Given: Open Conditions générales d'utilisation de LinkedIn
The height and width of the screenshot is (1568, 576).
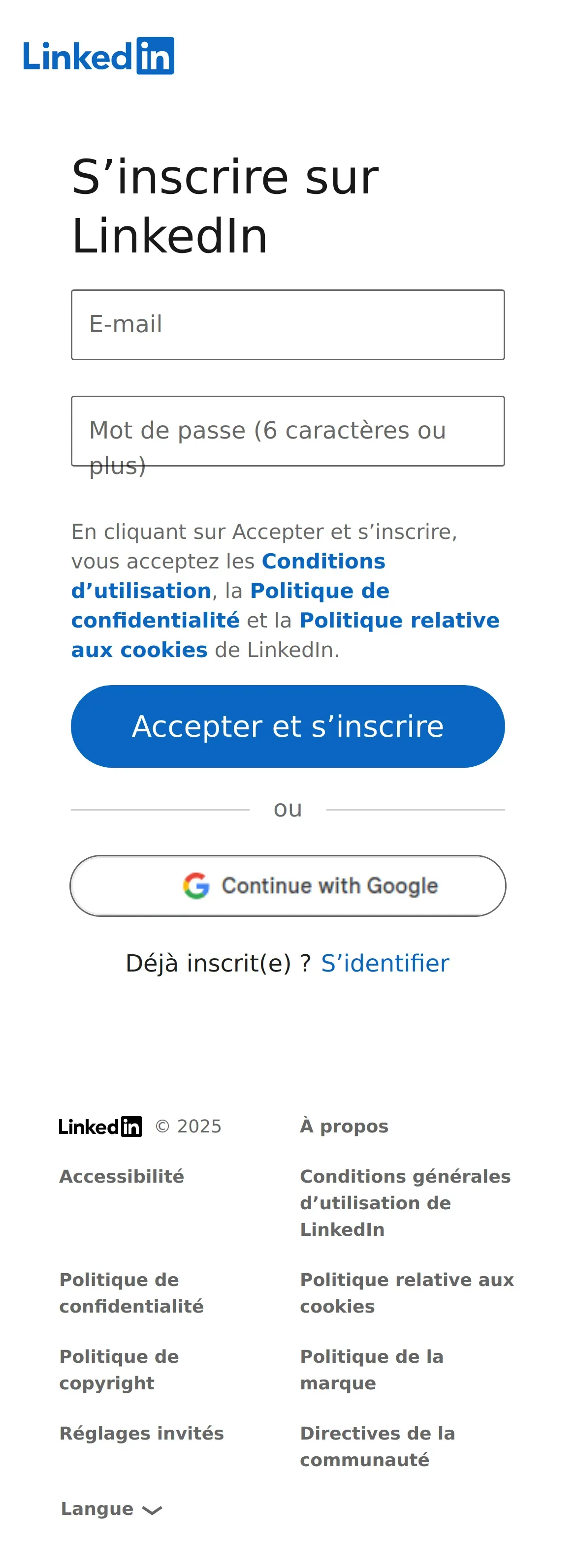Looking at the screenshot, I should coord(405,1203).
